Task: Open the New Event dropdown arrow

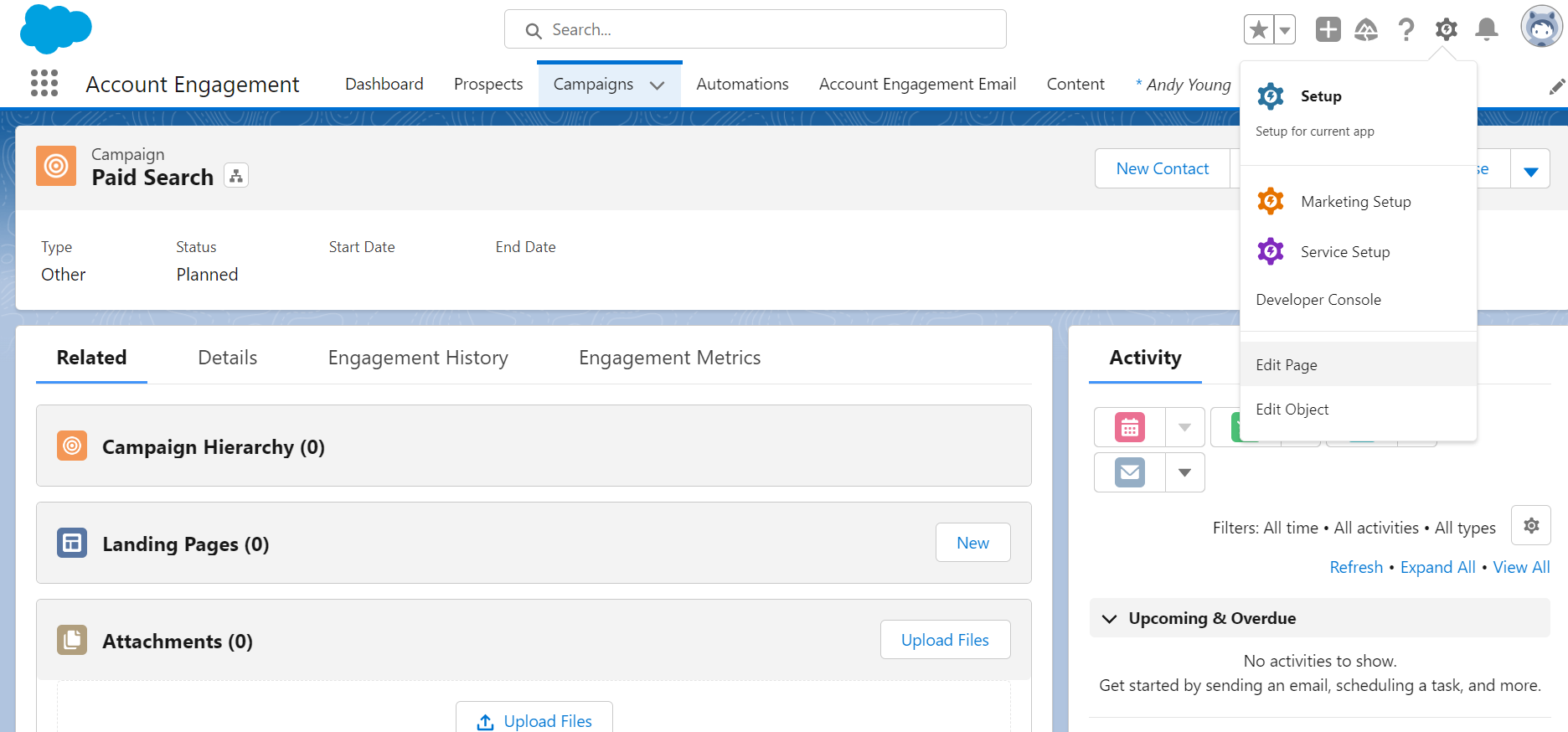Action: 1184,427
